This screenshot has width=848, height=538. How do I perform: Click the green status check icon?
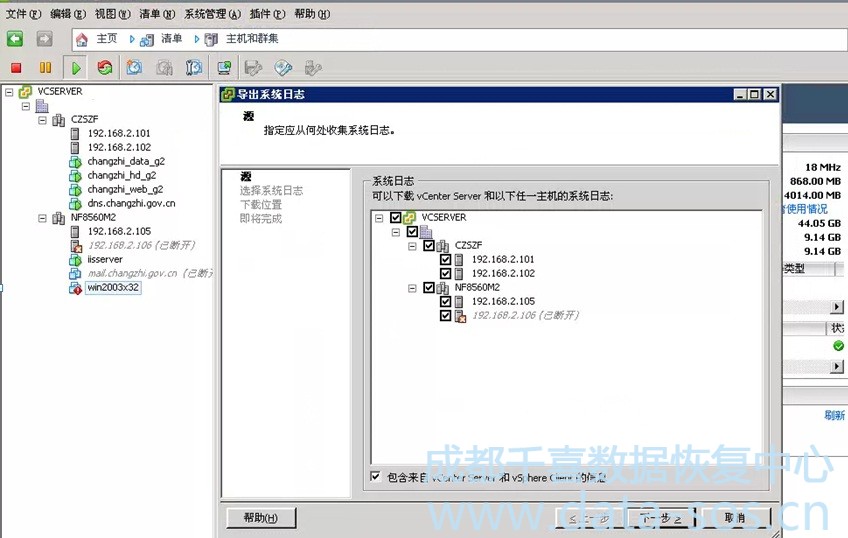coord(838,346)
